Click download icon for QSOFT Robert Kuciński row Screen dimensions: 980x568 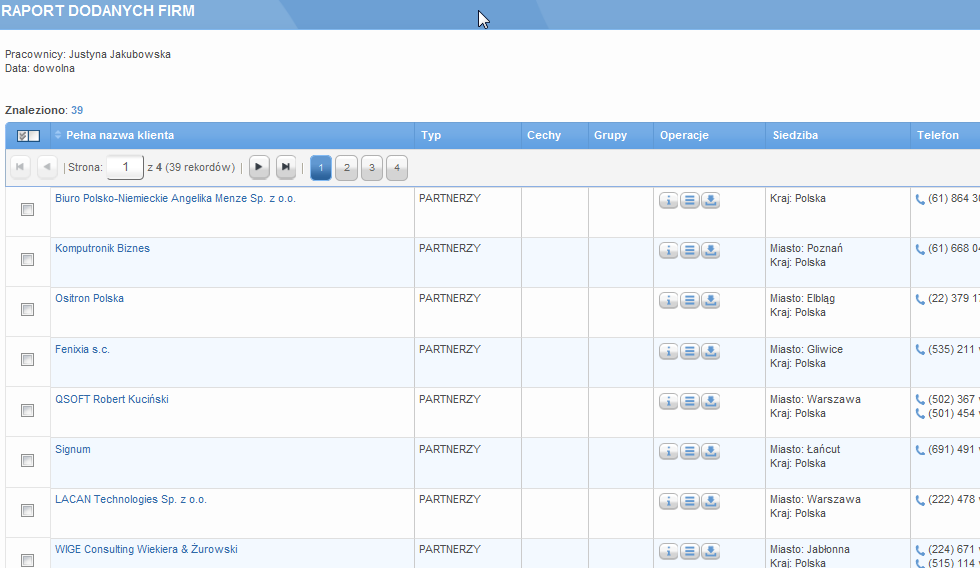coord(711,402)
